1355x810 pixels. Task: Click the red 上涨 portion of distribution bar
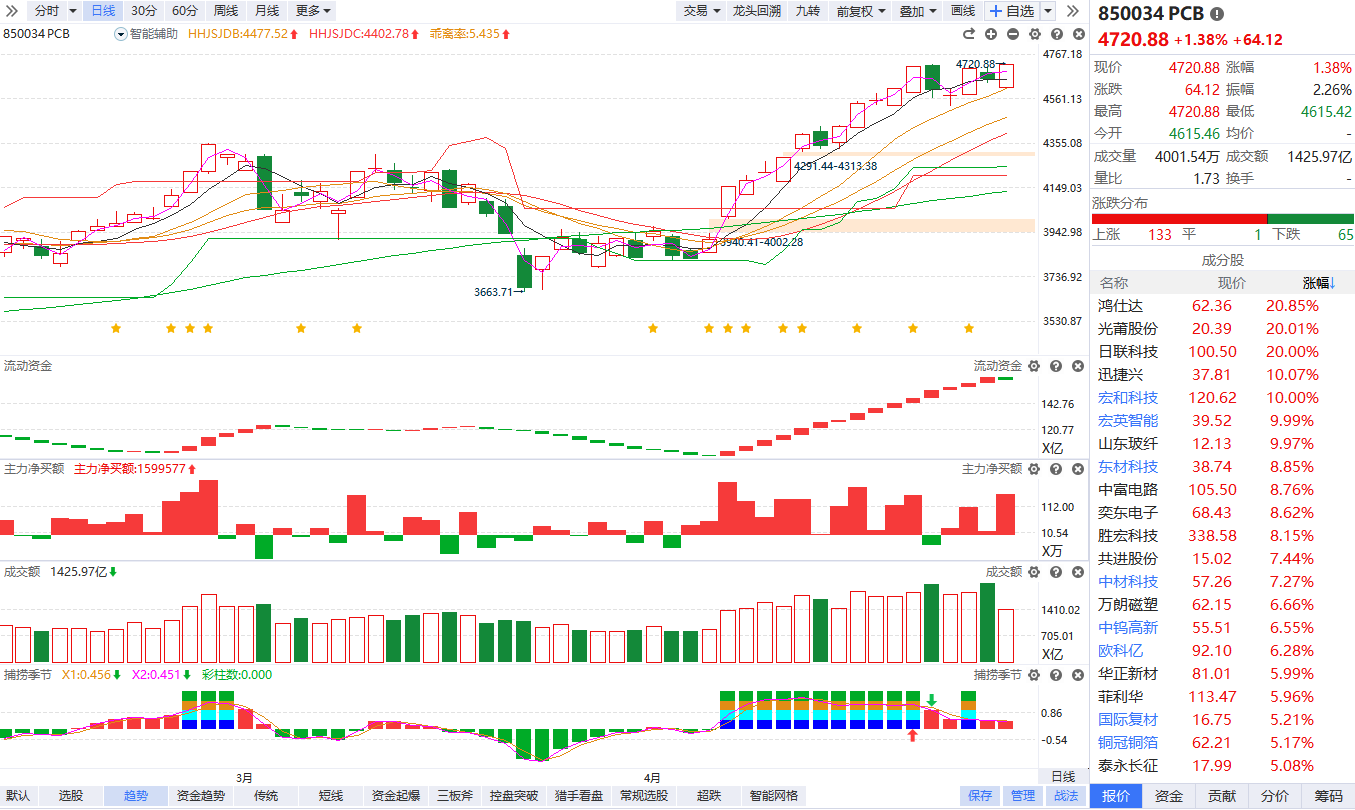(x=1180, y=218)
